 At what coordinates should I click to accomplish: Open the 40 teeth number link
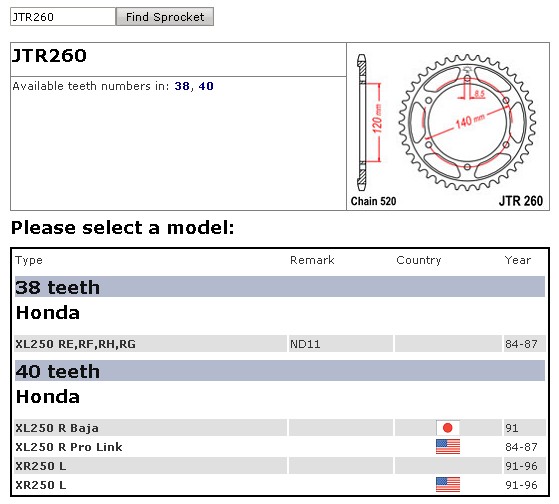tap(206, 86)
